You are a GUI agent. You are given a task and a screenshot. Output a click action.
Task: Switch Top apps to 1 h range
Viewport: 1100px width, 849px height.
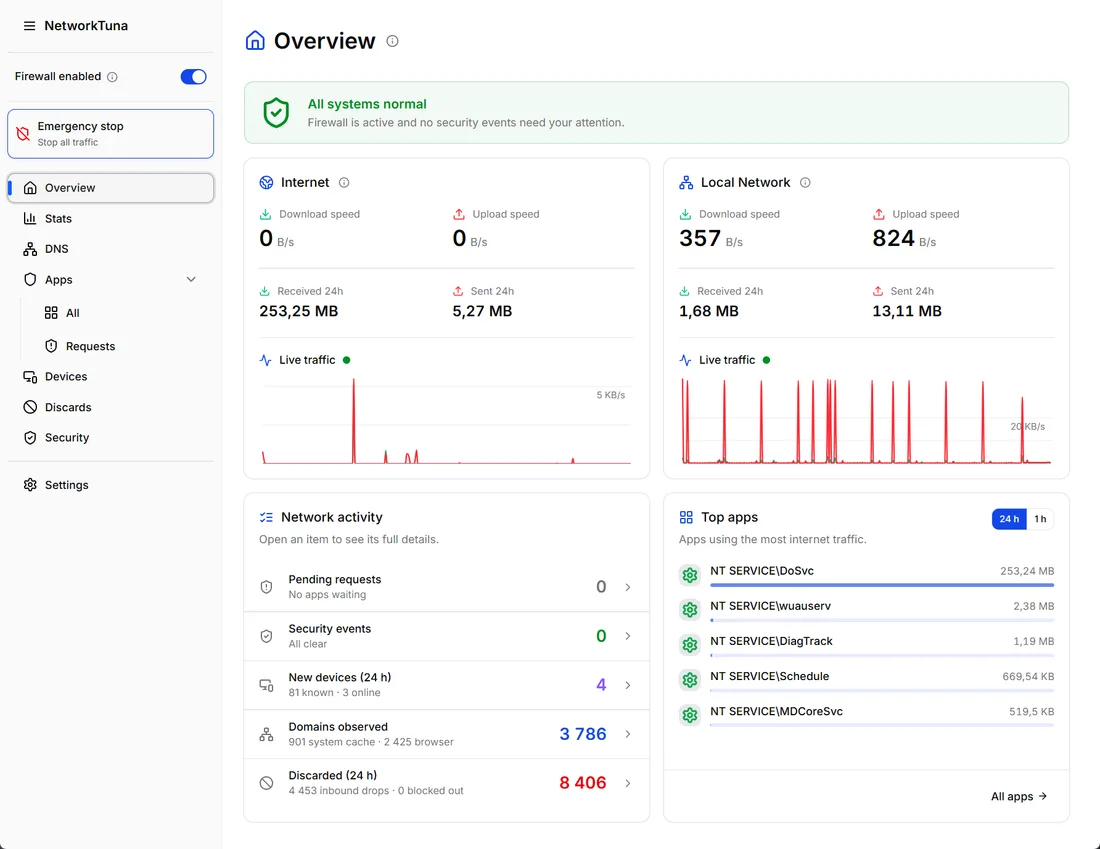click(1040, 519)
